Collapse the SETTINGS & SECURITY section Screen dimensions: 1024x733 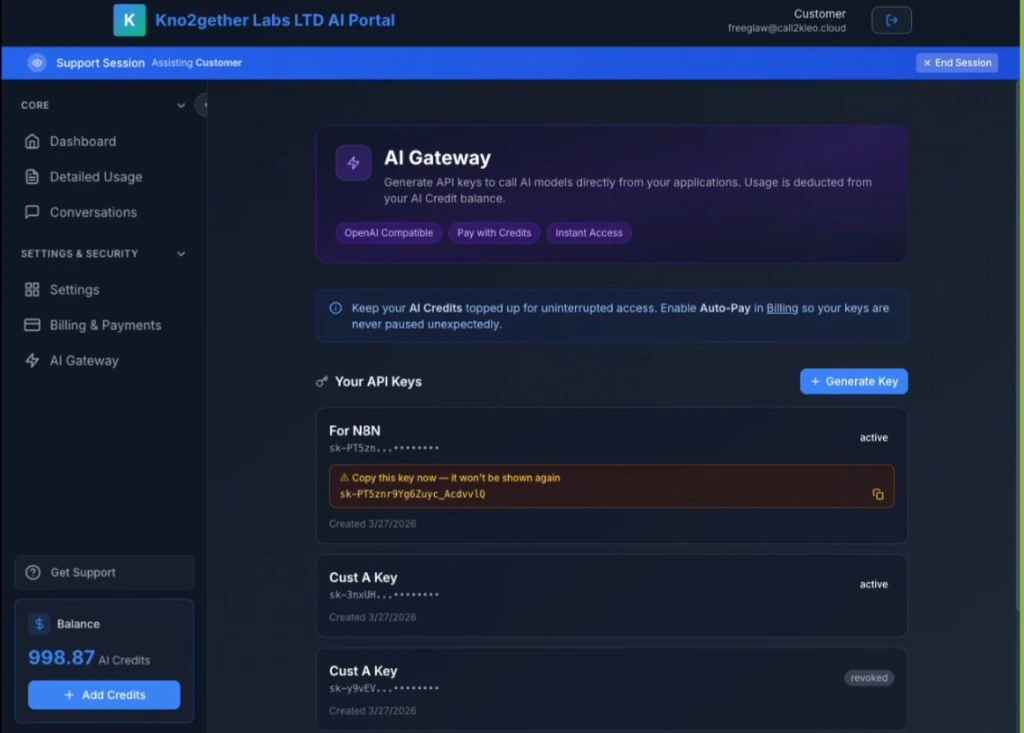[x=181, y=253]
